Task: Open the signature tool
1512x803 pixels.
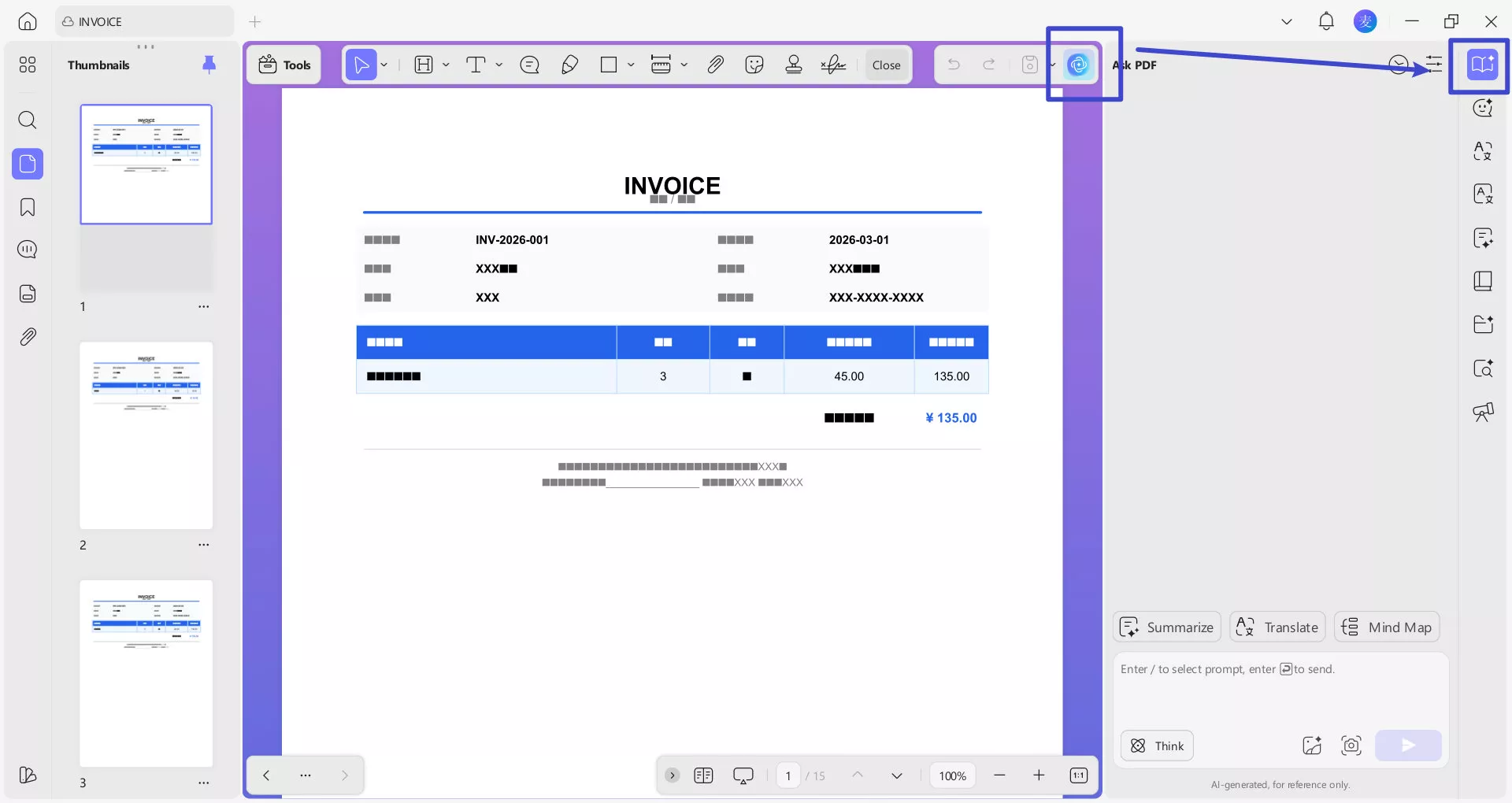Action: (833, 65)
